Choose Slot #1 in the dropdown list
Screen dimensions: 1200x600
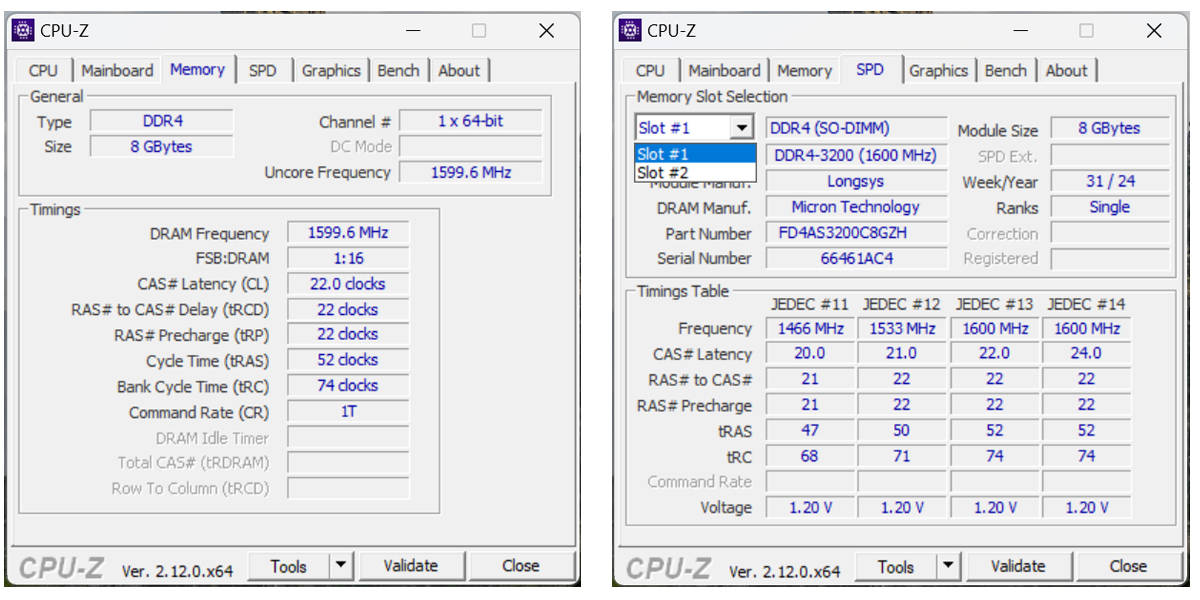[x=696, y=154]
